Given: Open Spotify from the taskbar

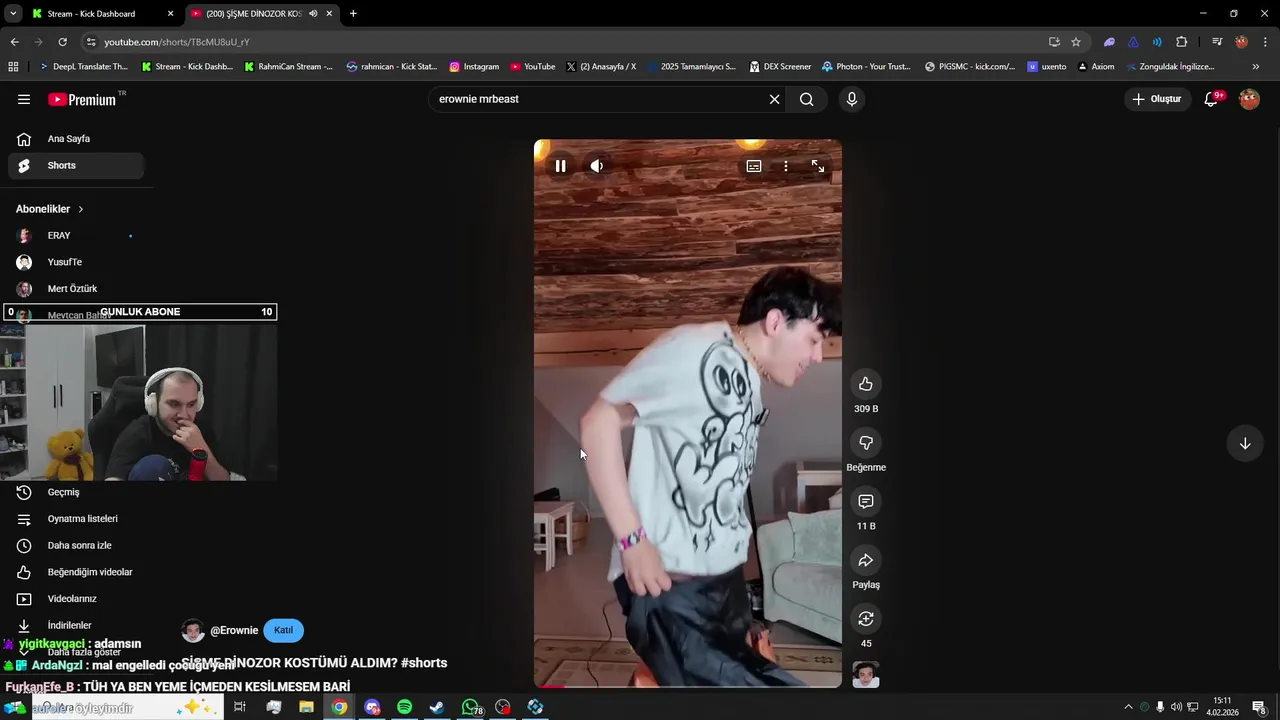Looking at the screenshot, I should click(x=404, y=707).
